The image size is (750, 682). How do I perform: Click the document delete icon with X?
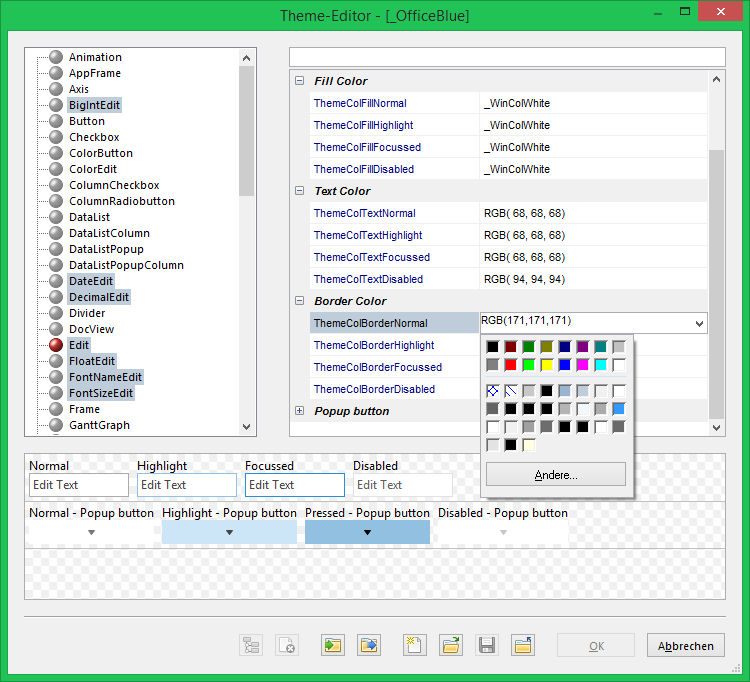(286, 645)
